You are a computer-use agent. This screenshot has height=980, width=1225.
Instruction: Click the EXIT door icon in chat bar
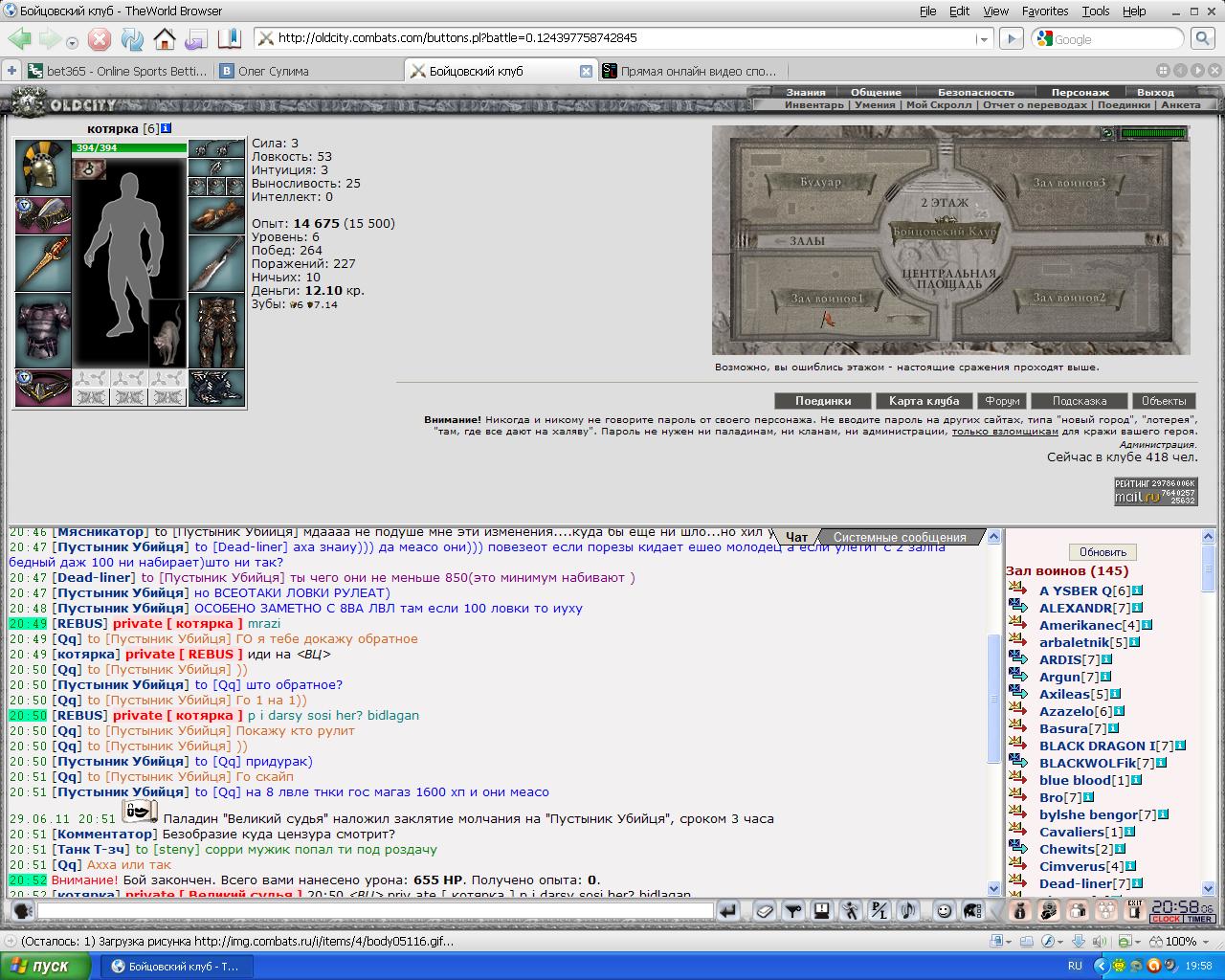[x=1135, y=910]
